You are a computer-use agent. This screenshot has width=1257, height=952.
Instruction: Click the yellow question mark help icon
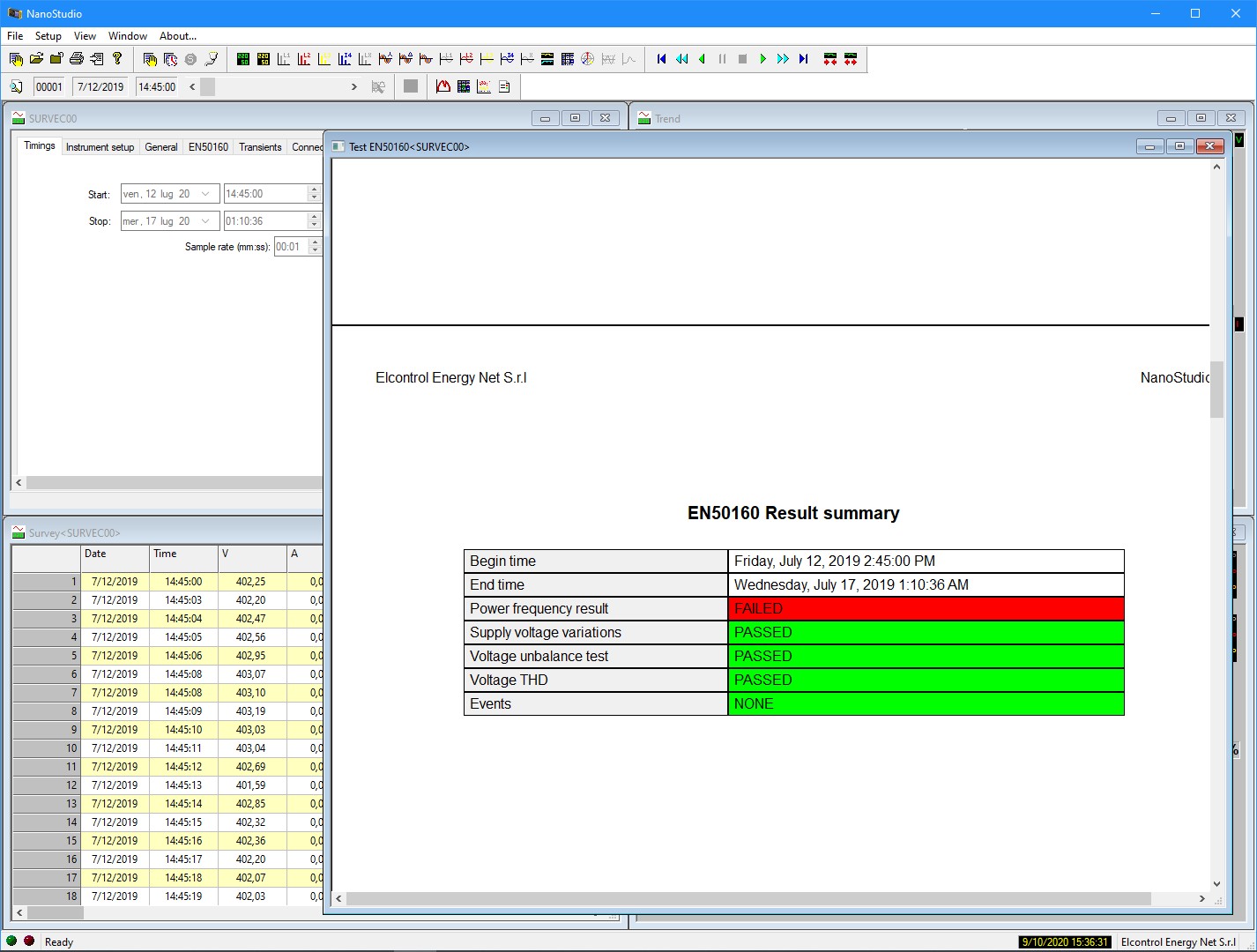tap(117, 59)
